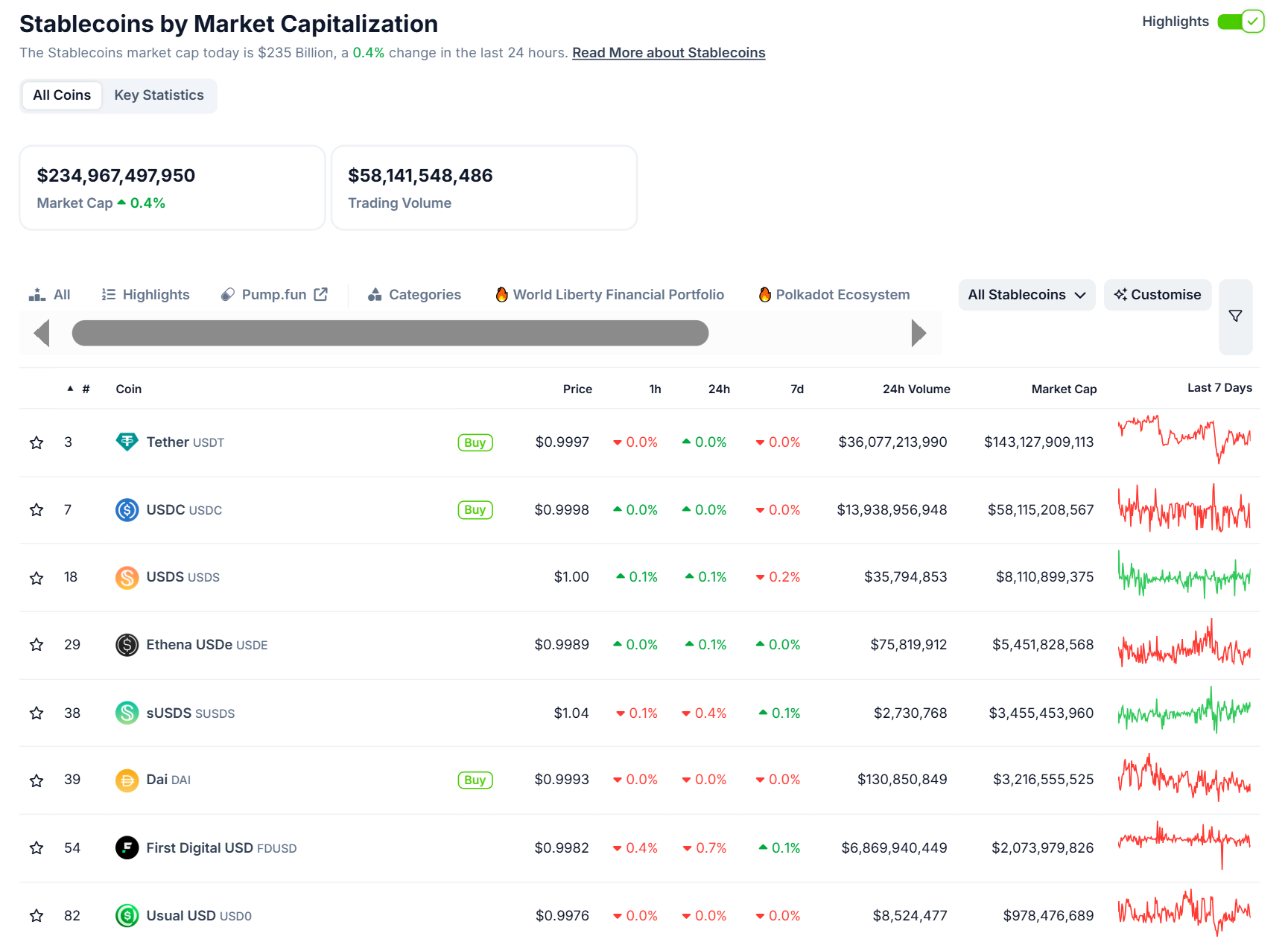Click Buy button for USDC
Viewport: 1288px width, 945px height.
click(x=475, y=510)
